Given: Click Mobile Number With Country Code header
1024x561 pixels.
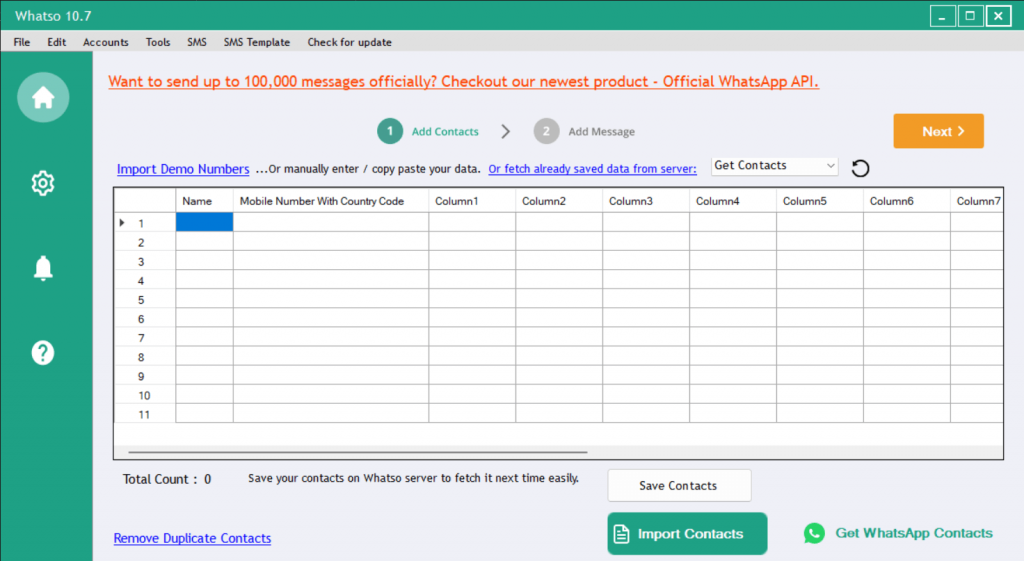Looking at the screenshot, I should (x=331, y=201).
